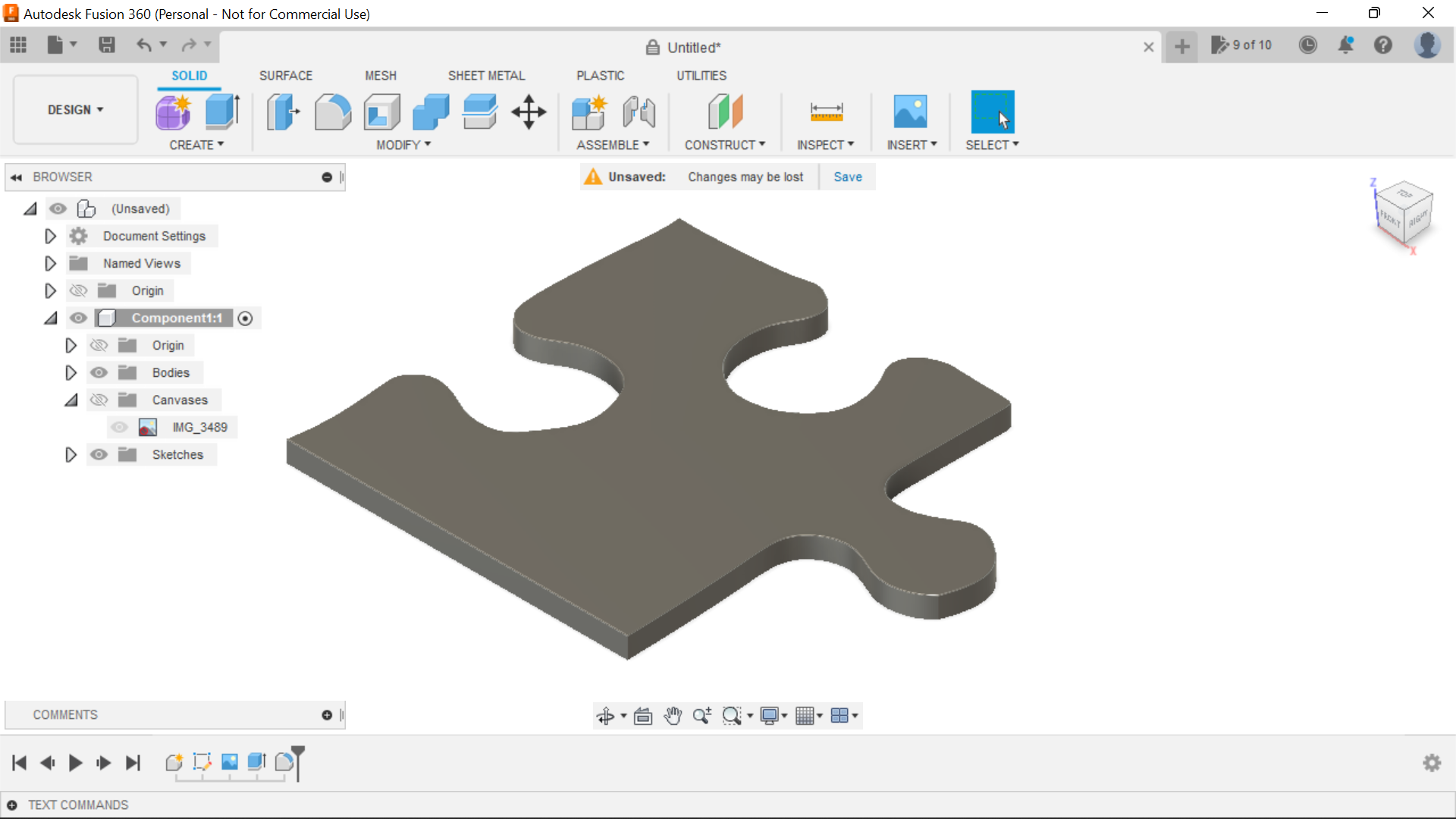Click the display settings grid icon

pyautogui.click(x=805, y=716)
